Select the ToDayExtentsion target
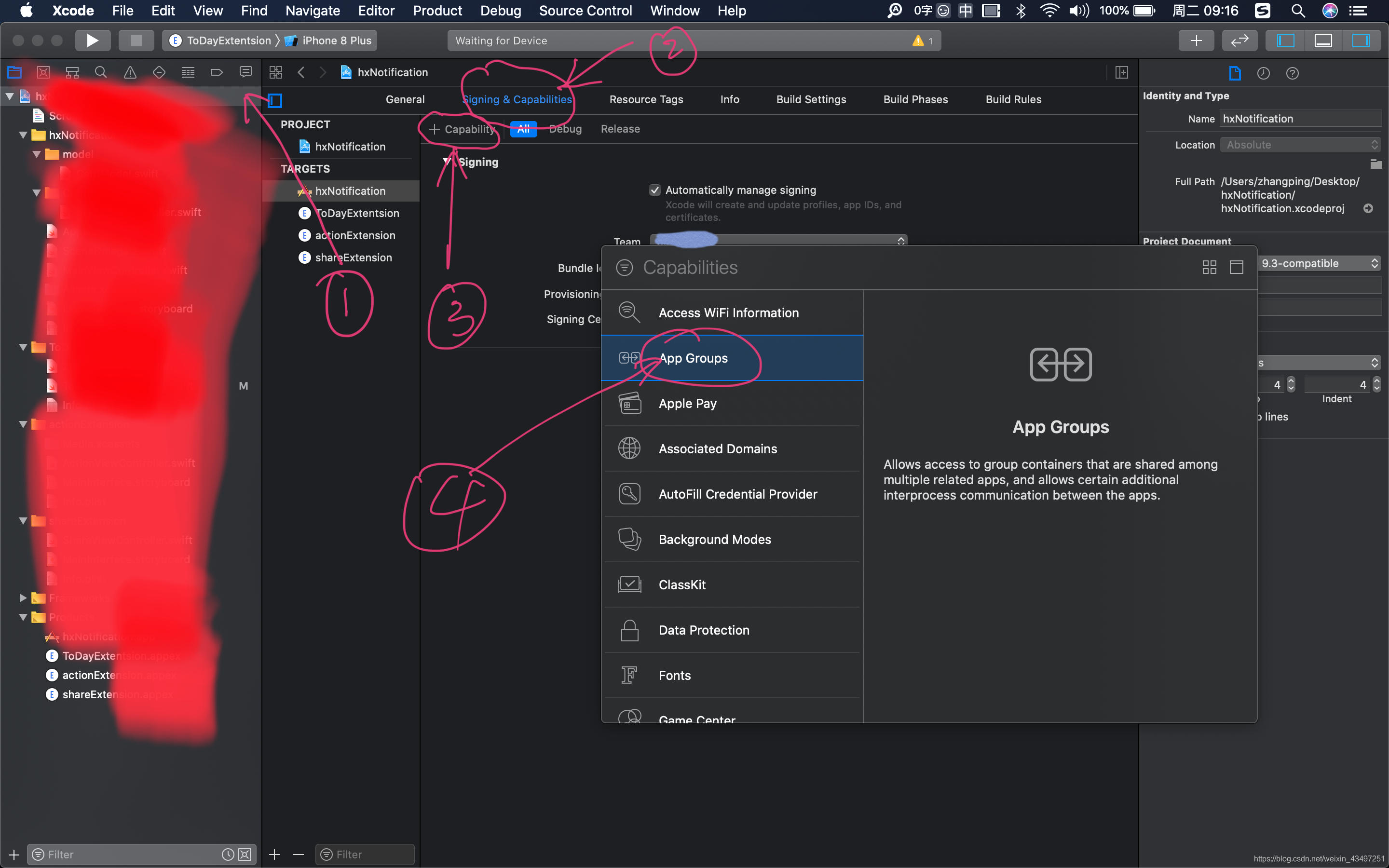Image resolution: width=1389 pixels, height=868 pixels. (356, 212)
